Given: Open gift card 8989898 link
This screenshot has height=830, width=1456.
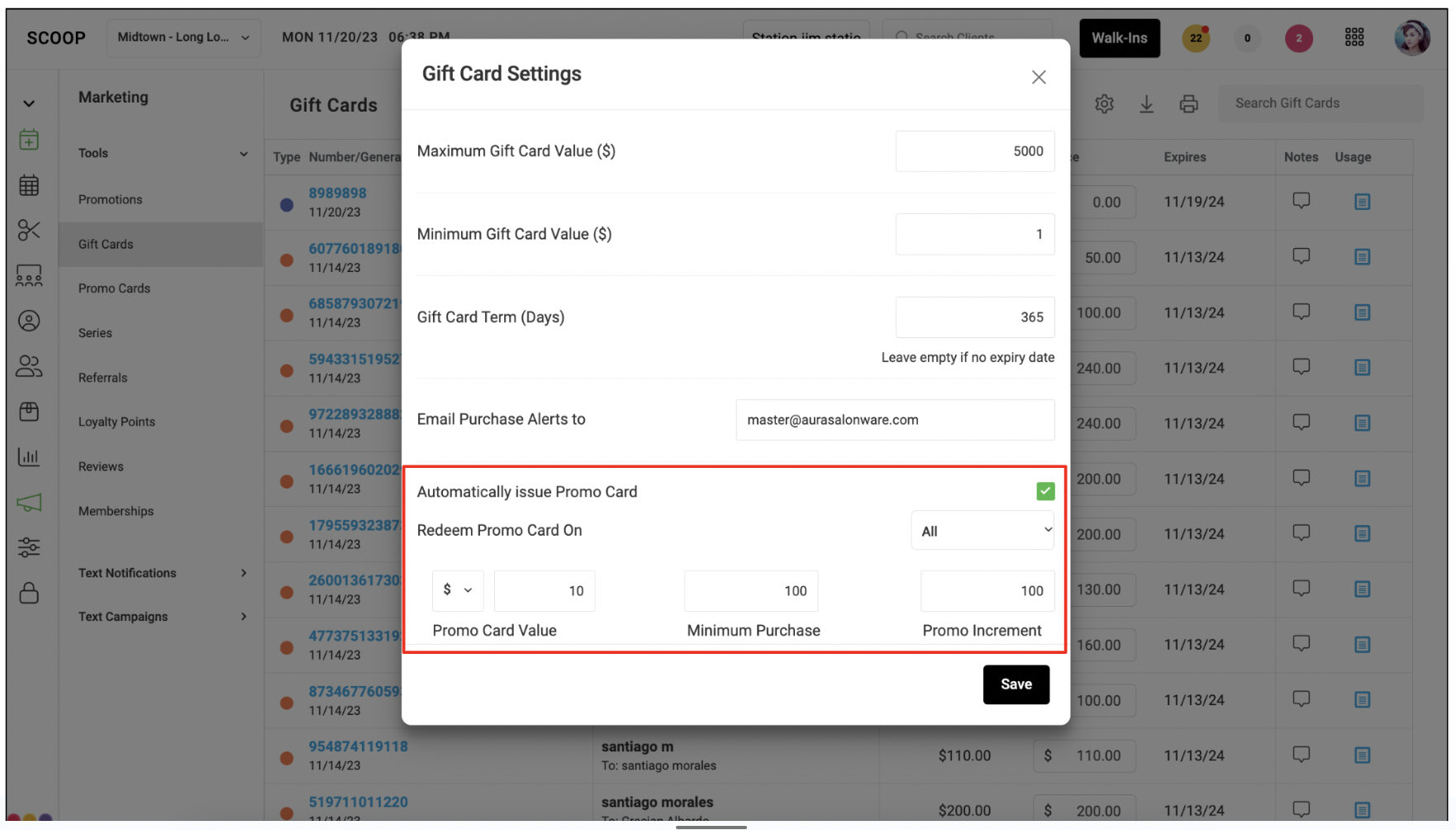Looking at the screenshot, I should coord(337,193).
